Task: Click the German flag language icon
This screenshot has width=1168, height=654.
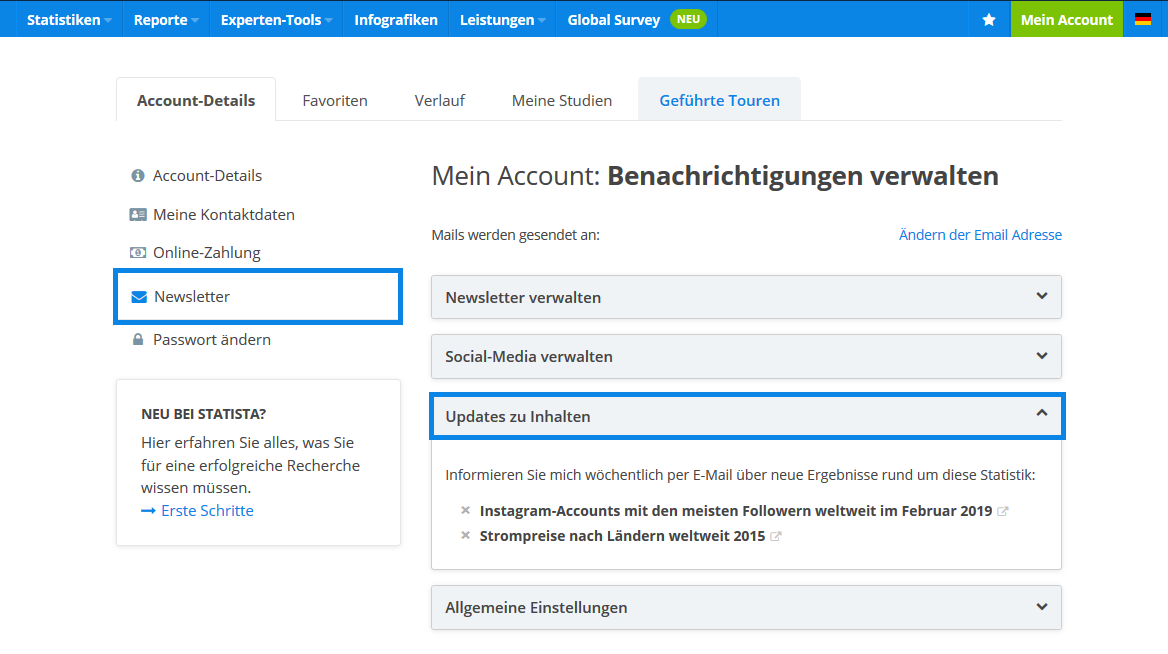Action: point(1143,19)
